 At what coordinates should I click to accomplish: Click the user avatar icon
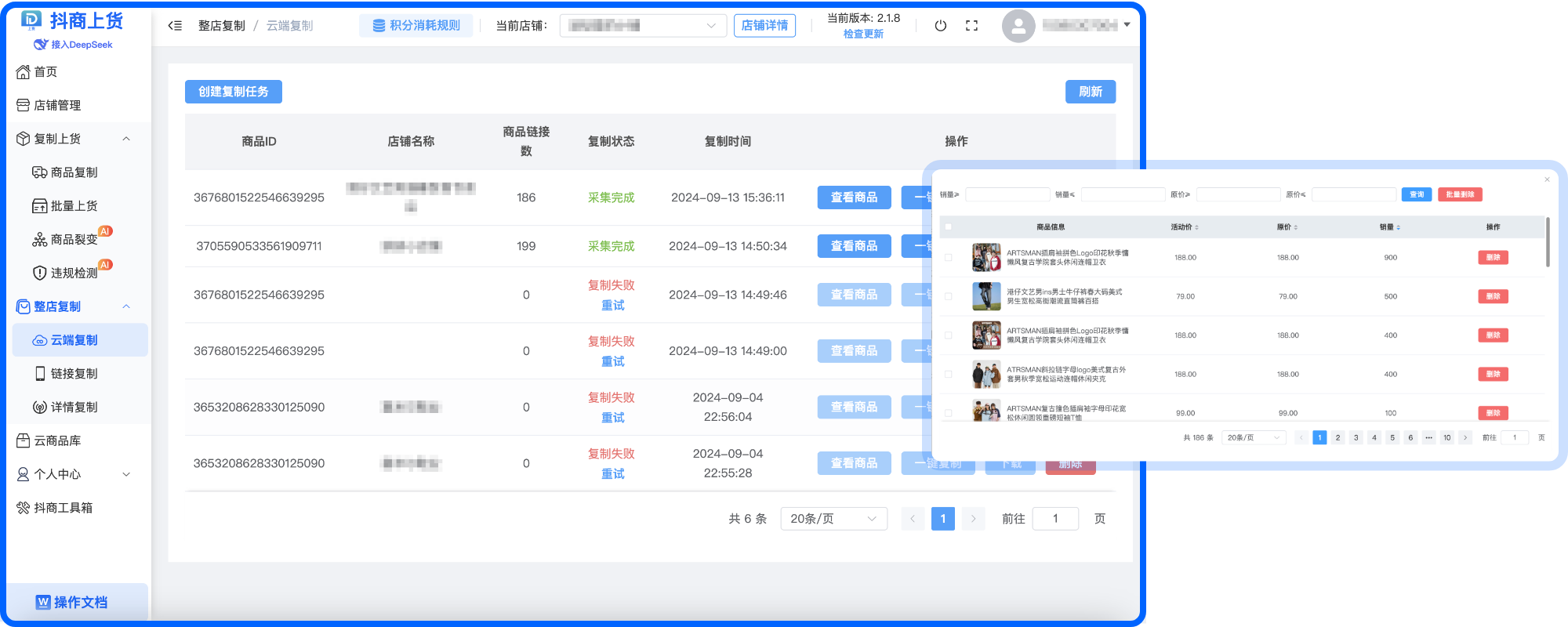1018,26
